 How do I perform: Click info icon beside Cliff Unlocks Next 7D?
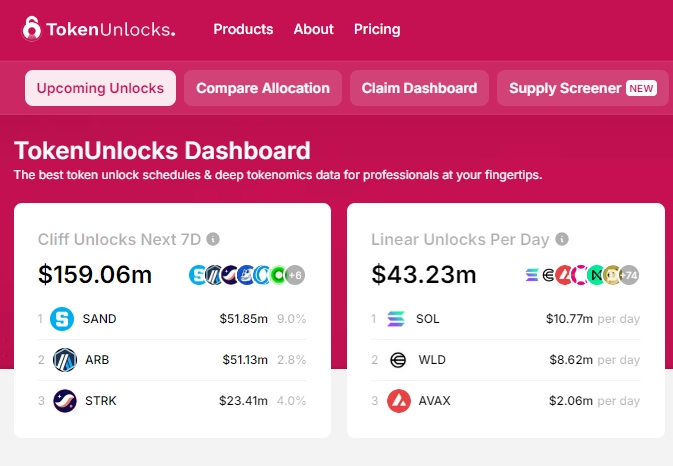pos(213,239)
